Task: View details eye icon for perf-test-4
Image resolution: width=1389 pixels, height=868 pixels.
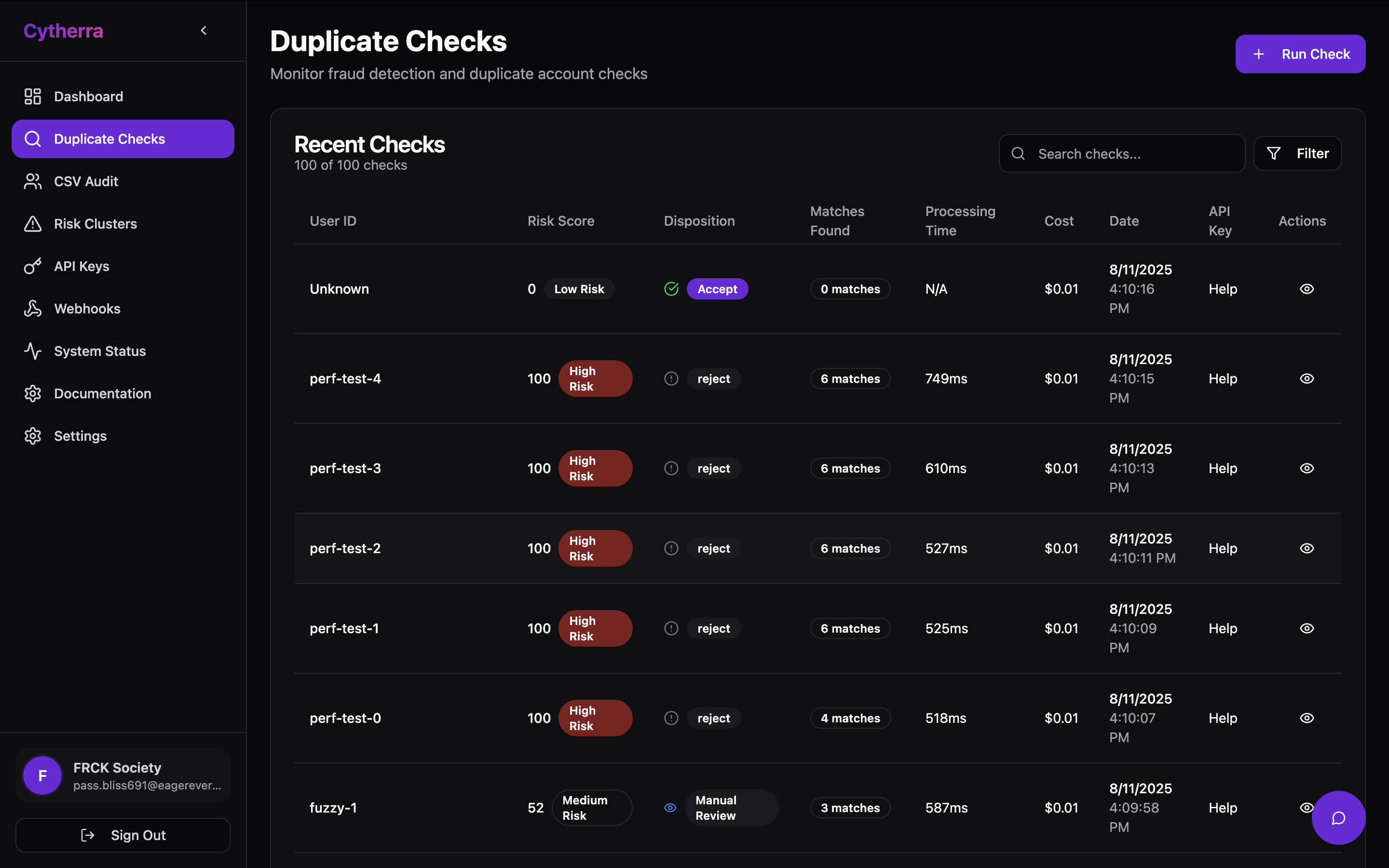Action: [1307, 379]
